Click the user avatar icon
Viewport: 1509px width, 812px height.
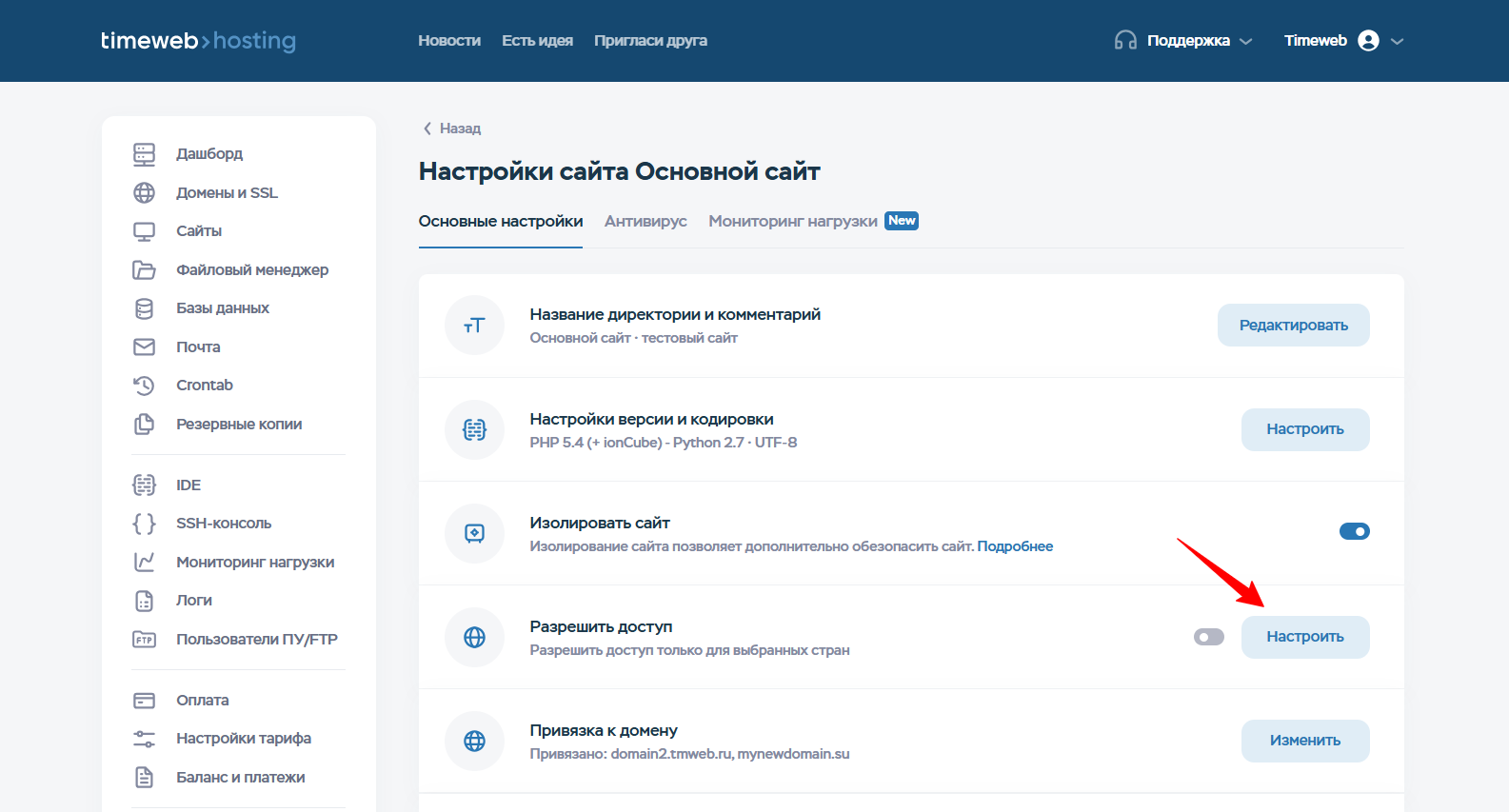pyautogui.click(x=1368, y=40)
